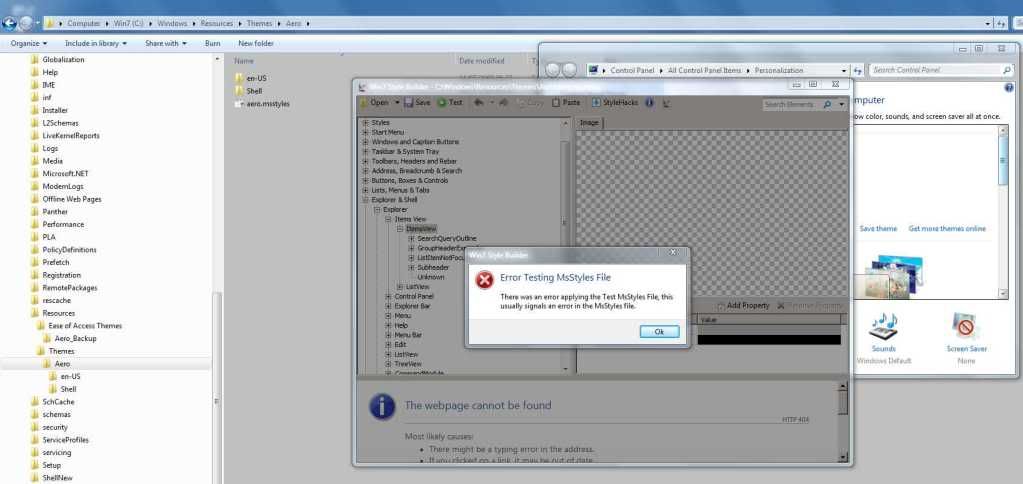
Task: Click the Themes breadcrumb in address bar
Action: 259,23
